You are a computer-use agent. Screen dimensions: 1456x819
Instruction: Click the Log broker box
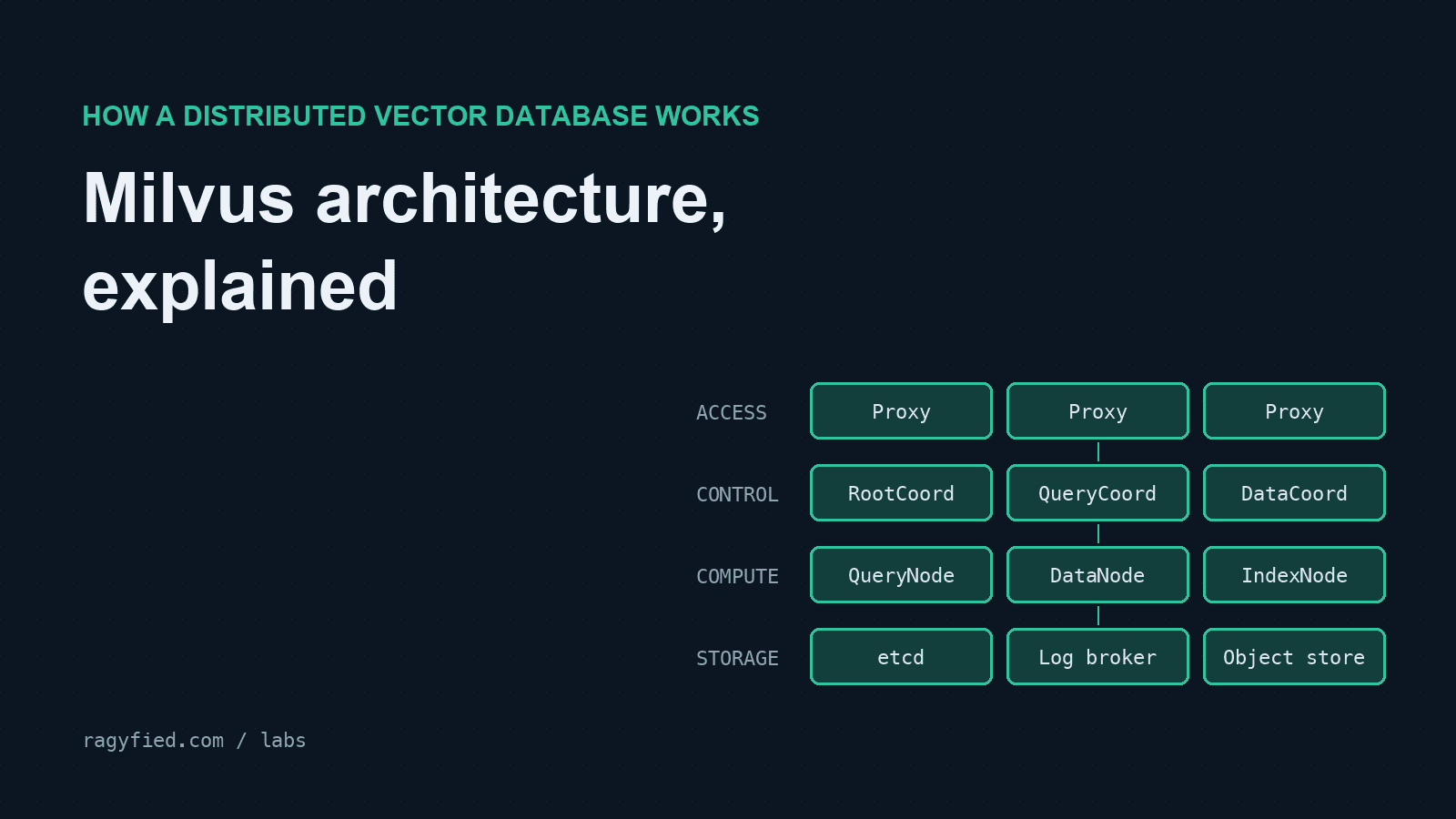point(1097,657)
